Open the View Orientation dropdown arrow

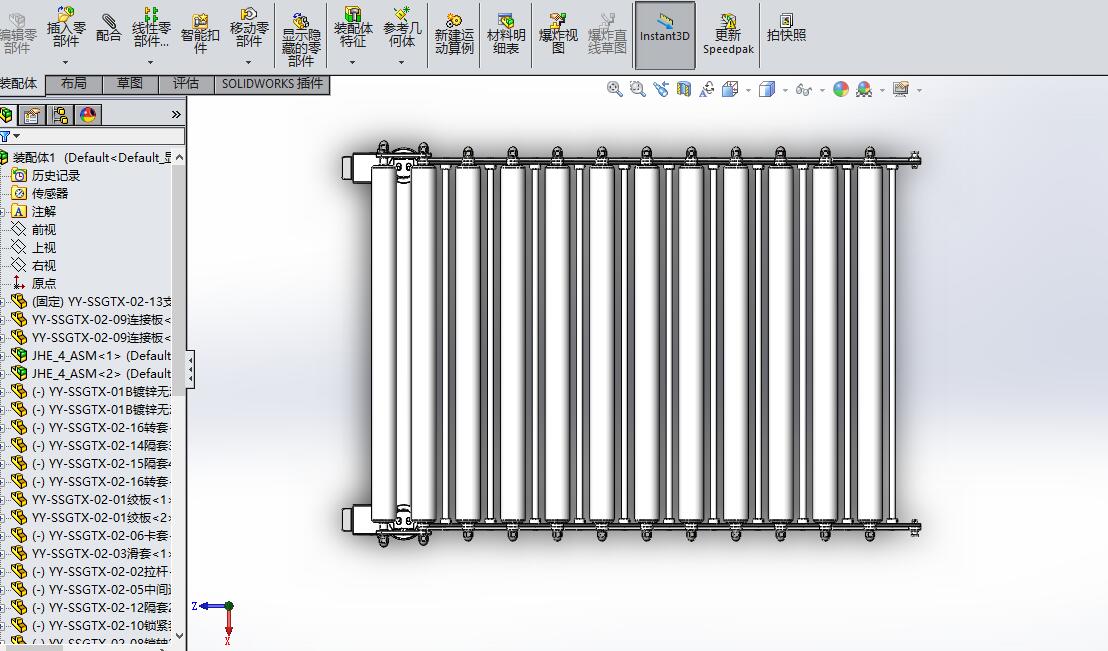pos(748,90)
